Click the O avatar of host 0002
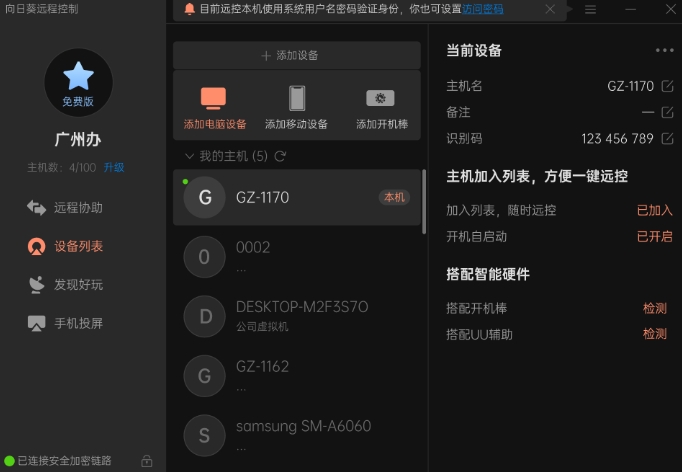This screenshot has width=682, height=472. point(204,257)
